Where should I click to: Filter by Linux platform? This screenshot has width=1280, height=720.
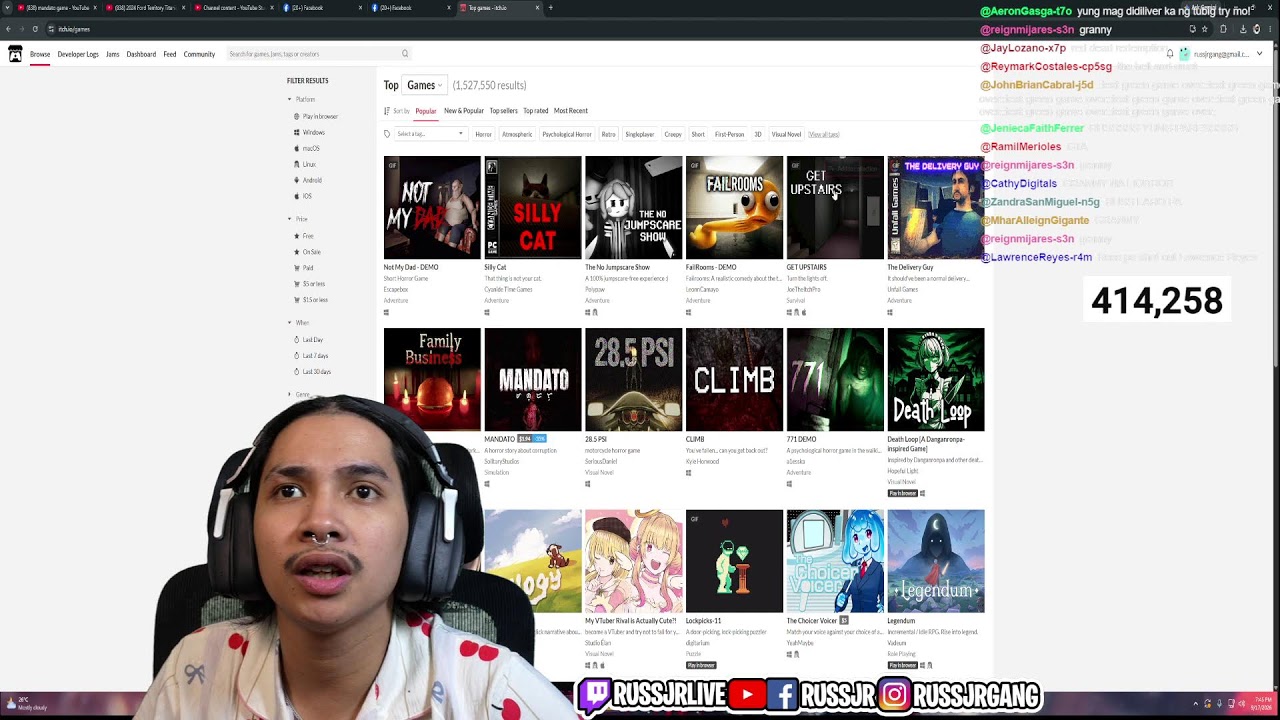(x=305, y=164)
